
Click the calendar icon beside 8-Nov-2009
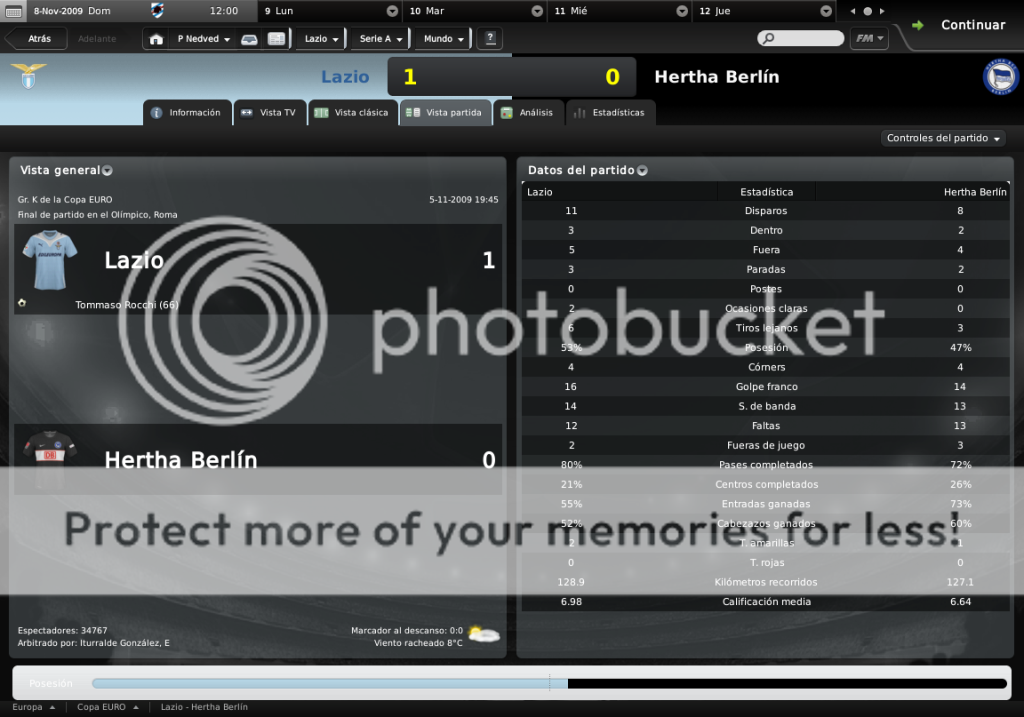click(x=13, y=11)
